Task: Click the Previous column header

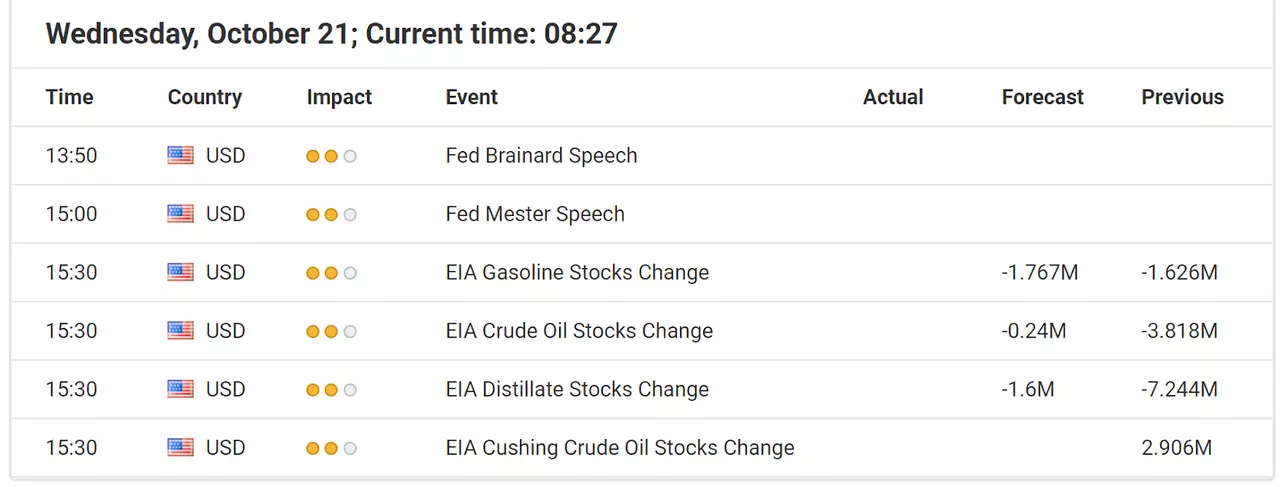Action: pyautogui.click(x=1183, y=97)
